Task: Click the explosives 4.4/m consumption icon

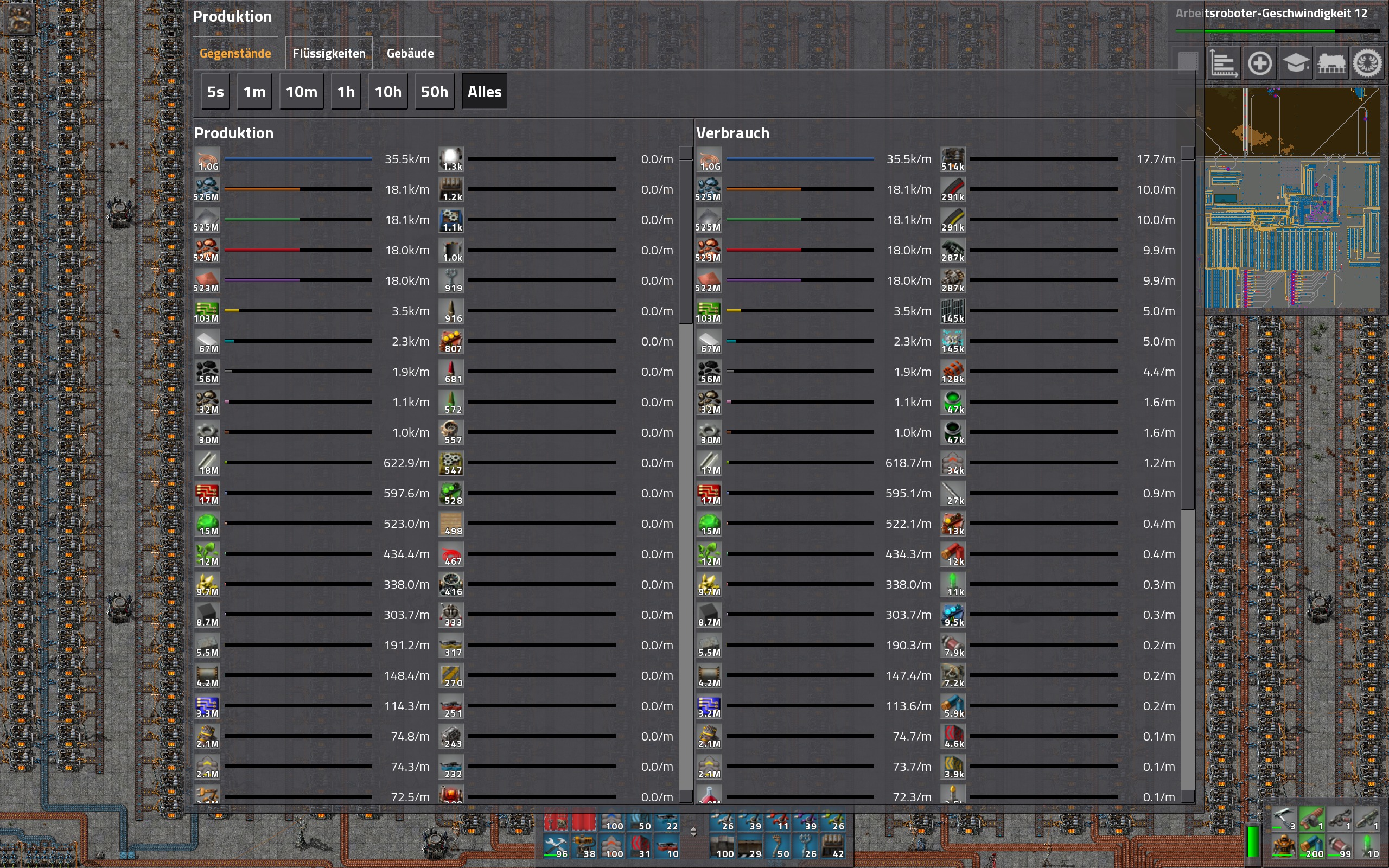Action: click(x=953, y=372)
